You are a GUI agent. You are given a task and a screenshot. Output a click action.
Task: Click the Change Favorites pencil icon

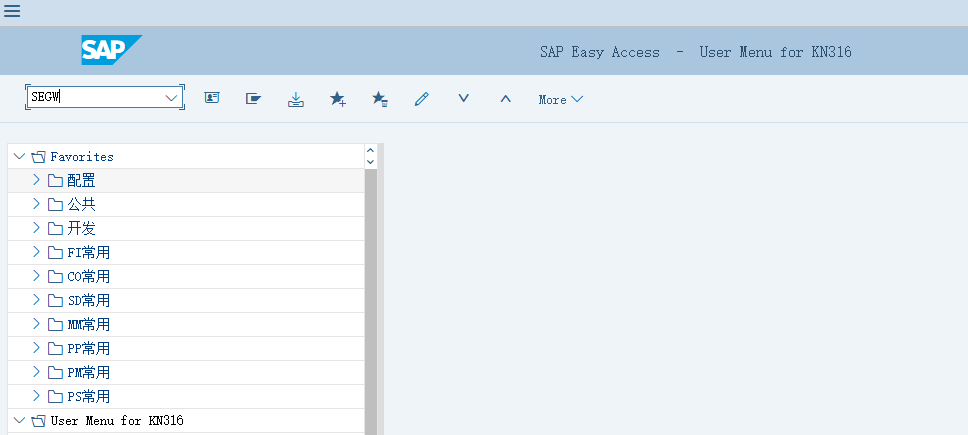coord(422,99)
